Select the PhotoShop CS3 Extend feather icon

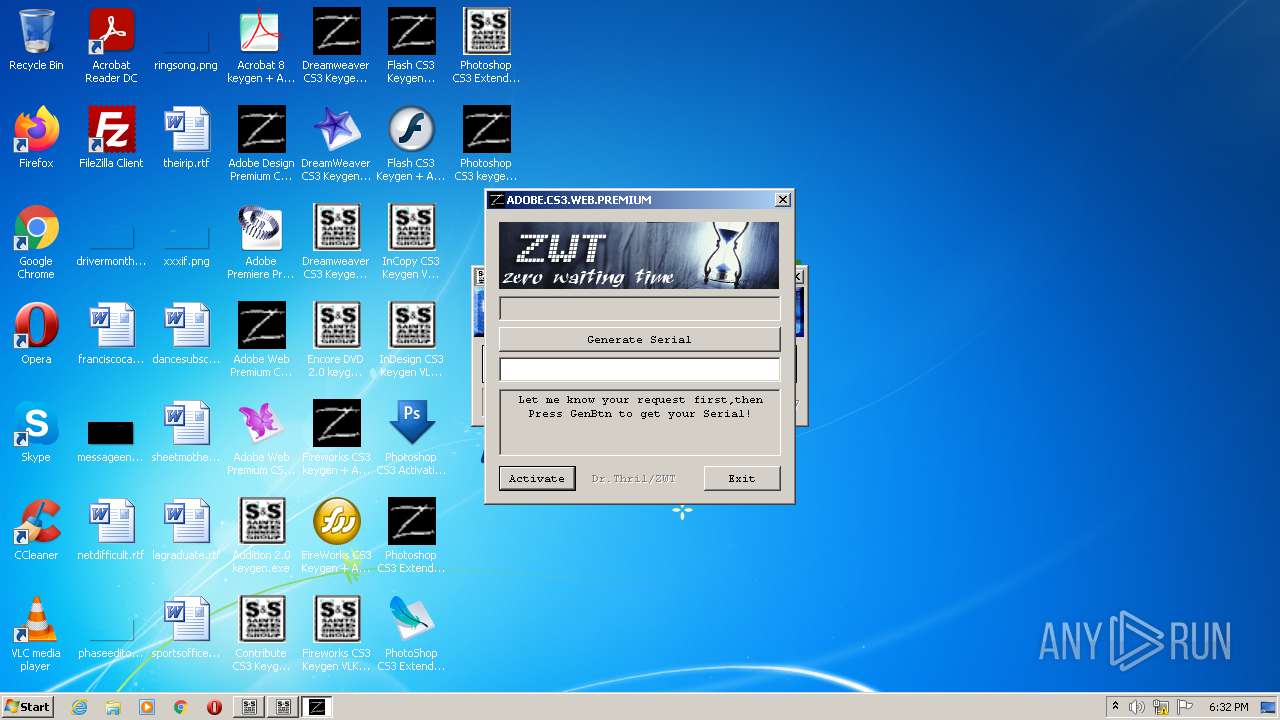411,634
